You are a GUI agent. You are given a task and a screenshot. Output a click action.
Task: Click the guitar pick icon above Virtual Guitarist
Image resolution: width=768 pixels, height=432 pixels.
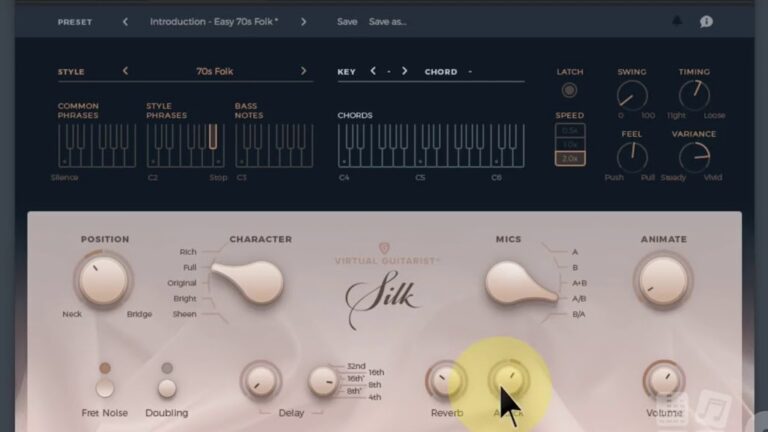[384, 247]
